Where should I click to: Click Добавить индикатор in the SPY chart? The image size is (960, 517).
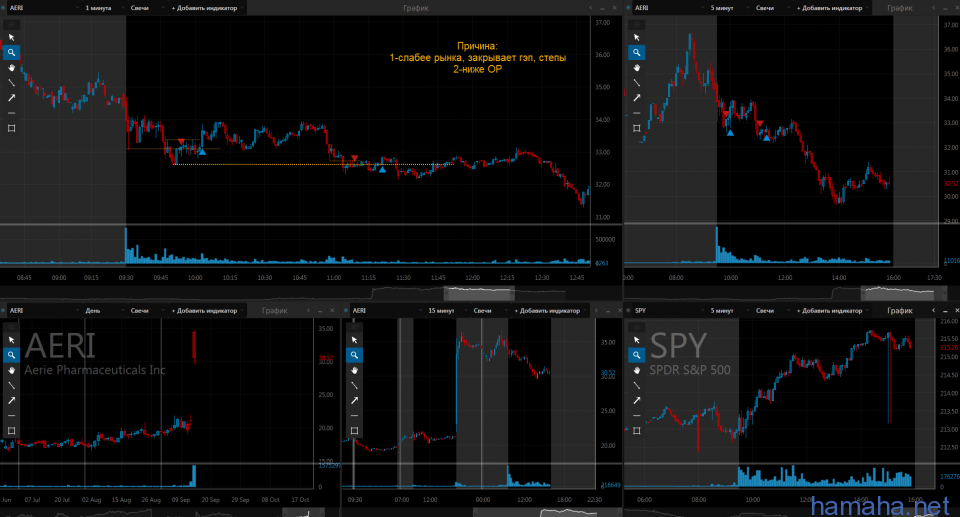[832, 311]
